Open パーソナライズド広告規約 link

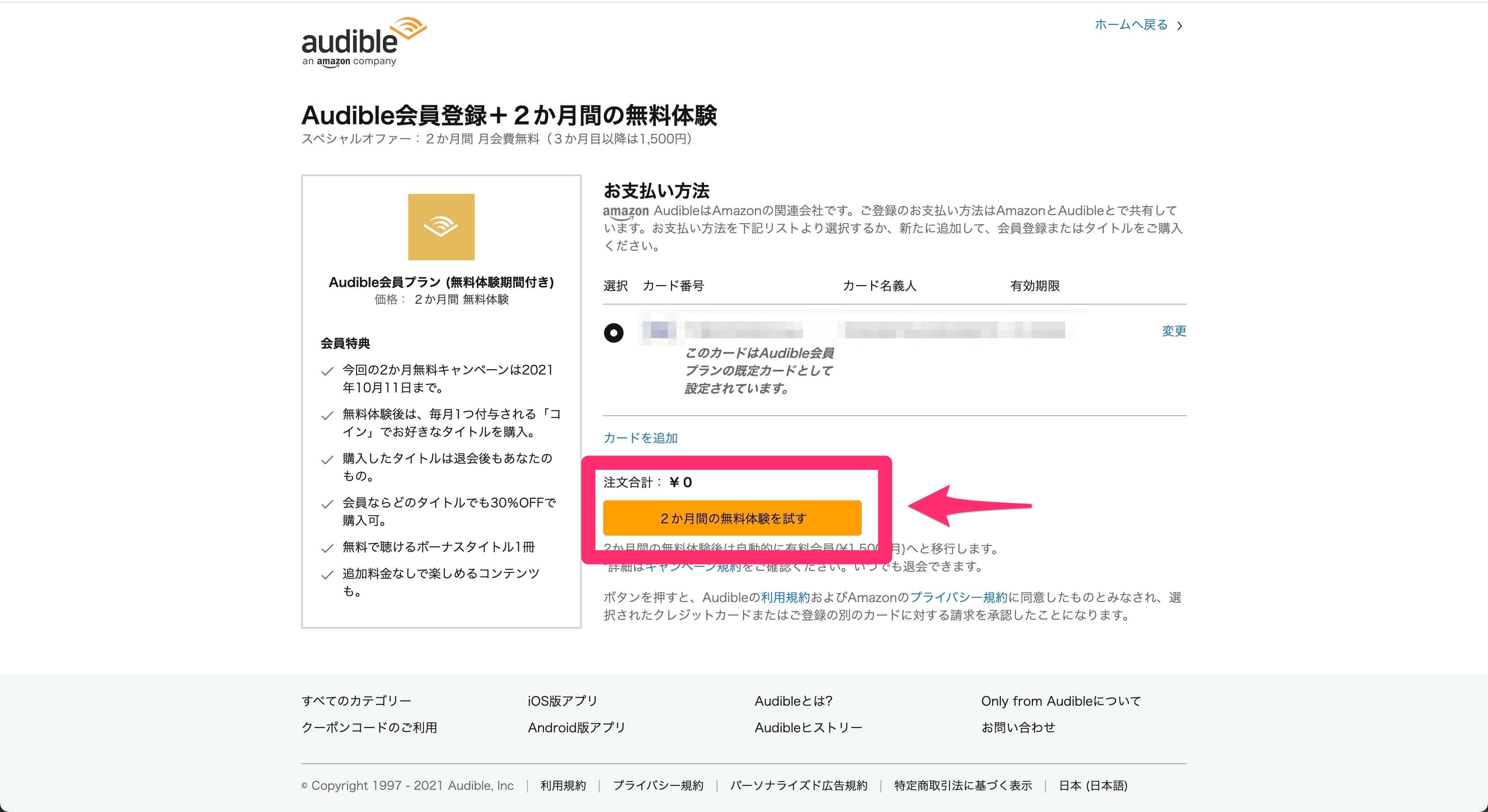point(799,785)
